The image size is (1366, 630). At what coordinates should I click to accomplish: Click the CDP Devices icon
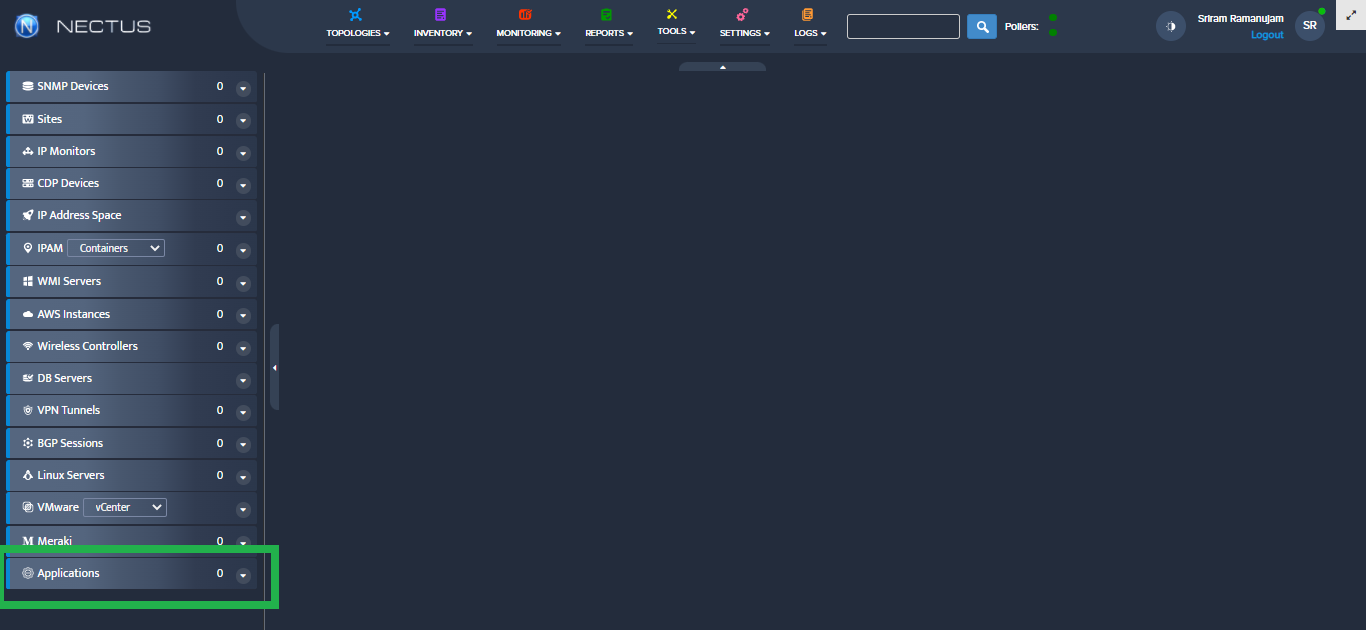28,183
